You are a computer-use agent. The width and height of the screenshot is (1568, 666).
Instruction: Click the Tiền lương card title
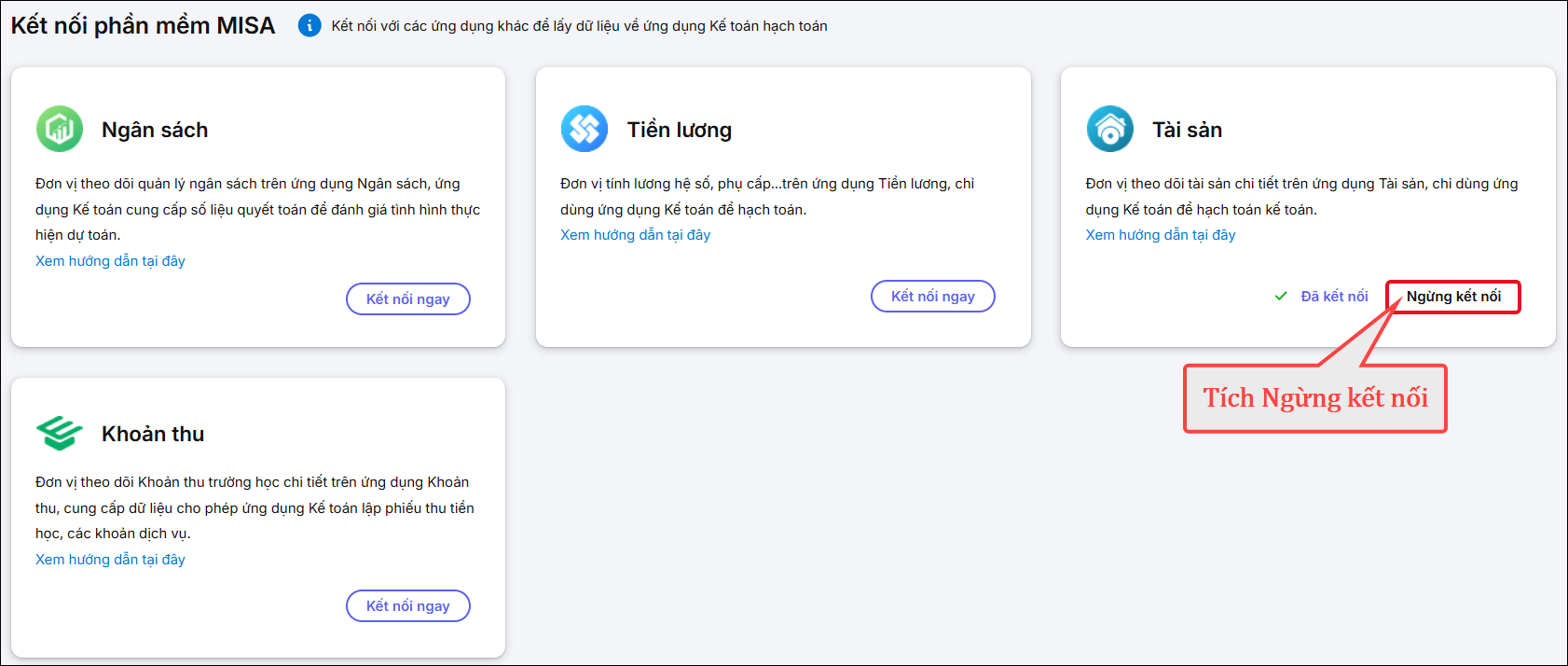coord(680,130)
